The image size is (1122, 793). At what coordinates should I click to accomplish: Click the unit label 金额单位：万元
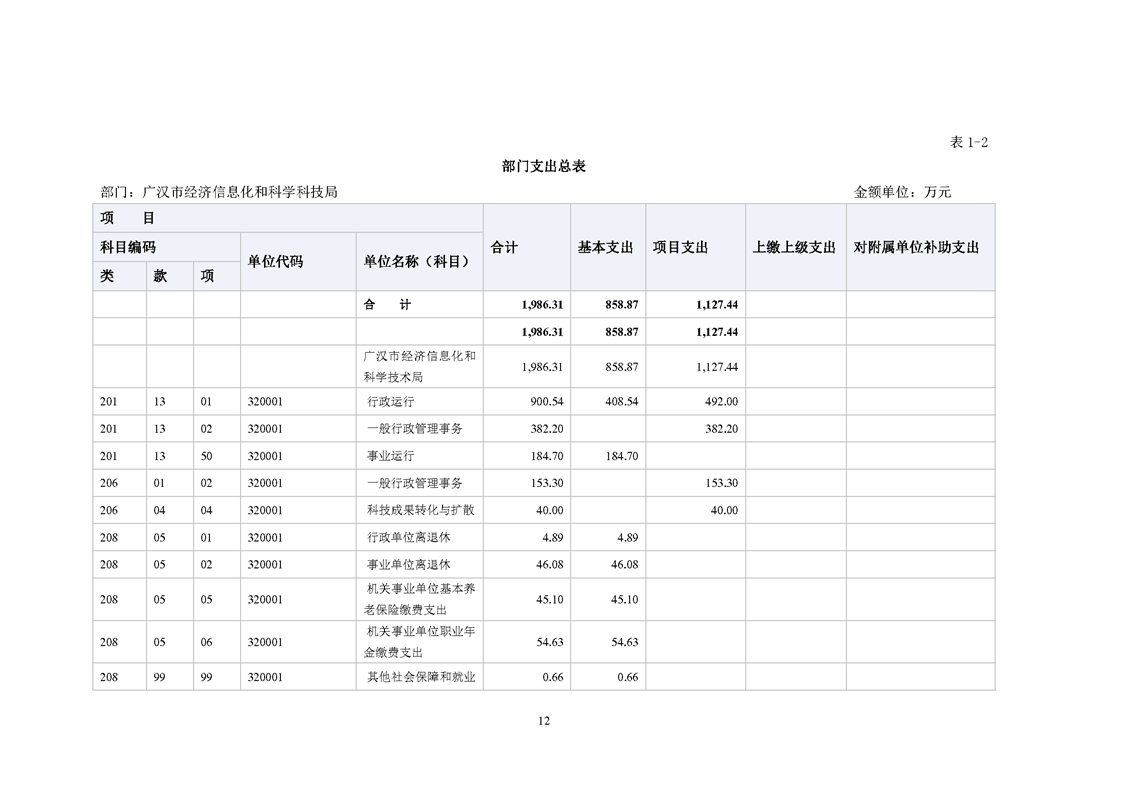[902, 192]
